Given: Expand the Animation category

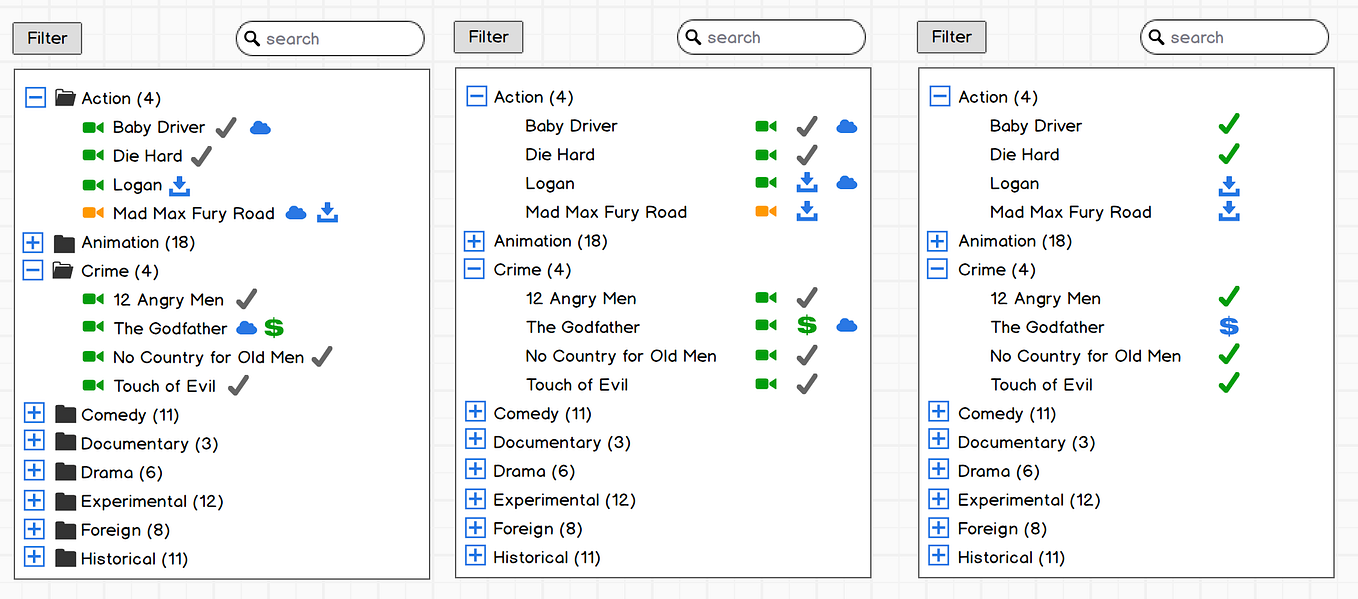Looking at the screenshot, I should point(33,242).
